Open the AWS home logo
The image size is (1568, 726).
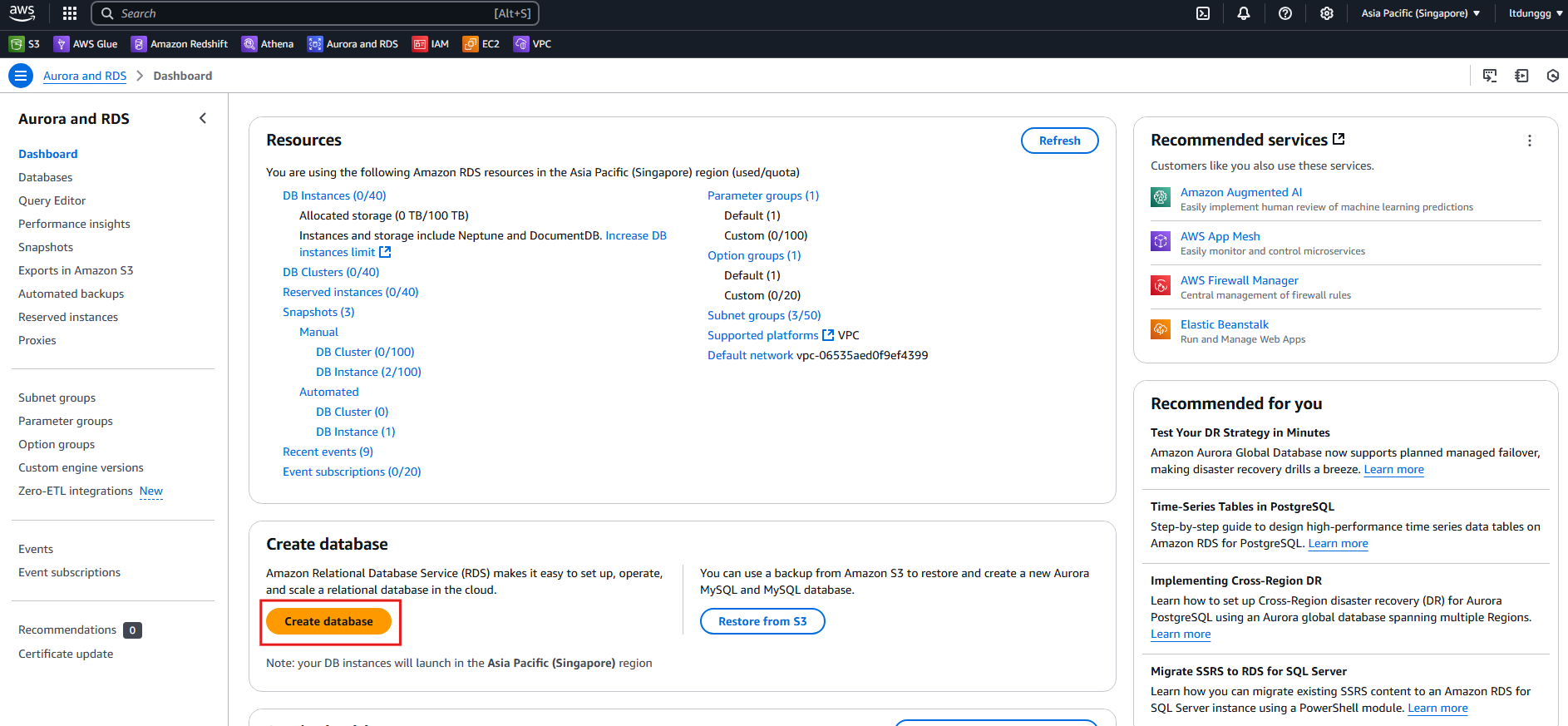[22, 13]
